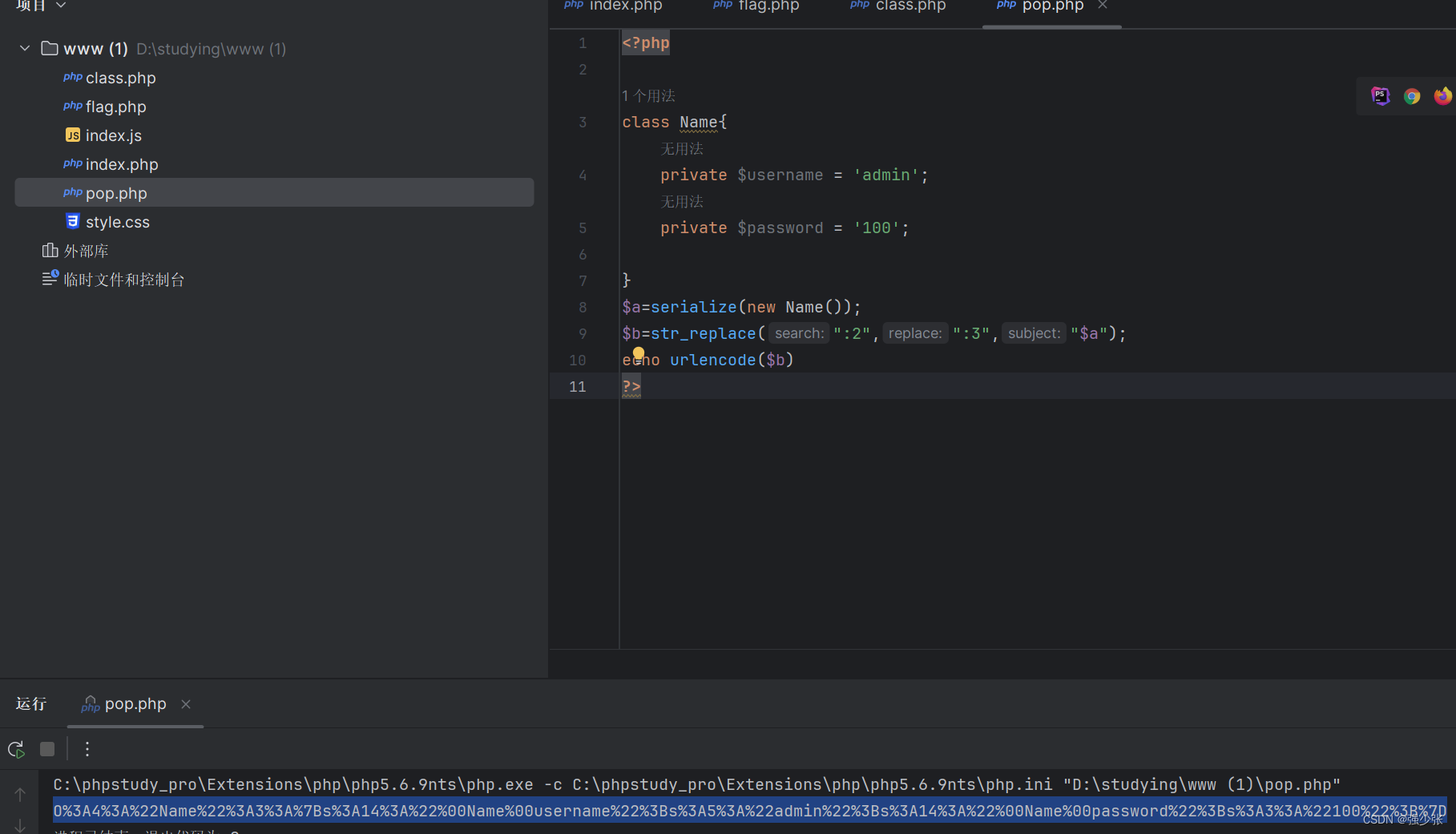Click the serialize function call
Image resolution: width=1456 pixels, height=834 pixels.
coord(694,307)
